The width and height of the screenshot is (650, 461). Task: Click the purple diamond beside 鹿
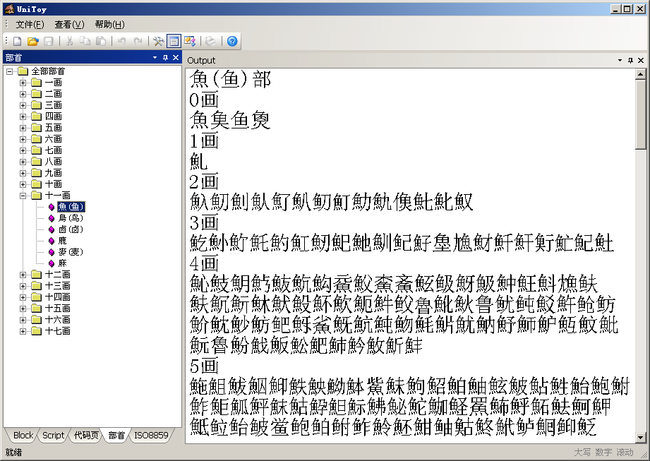51,240
